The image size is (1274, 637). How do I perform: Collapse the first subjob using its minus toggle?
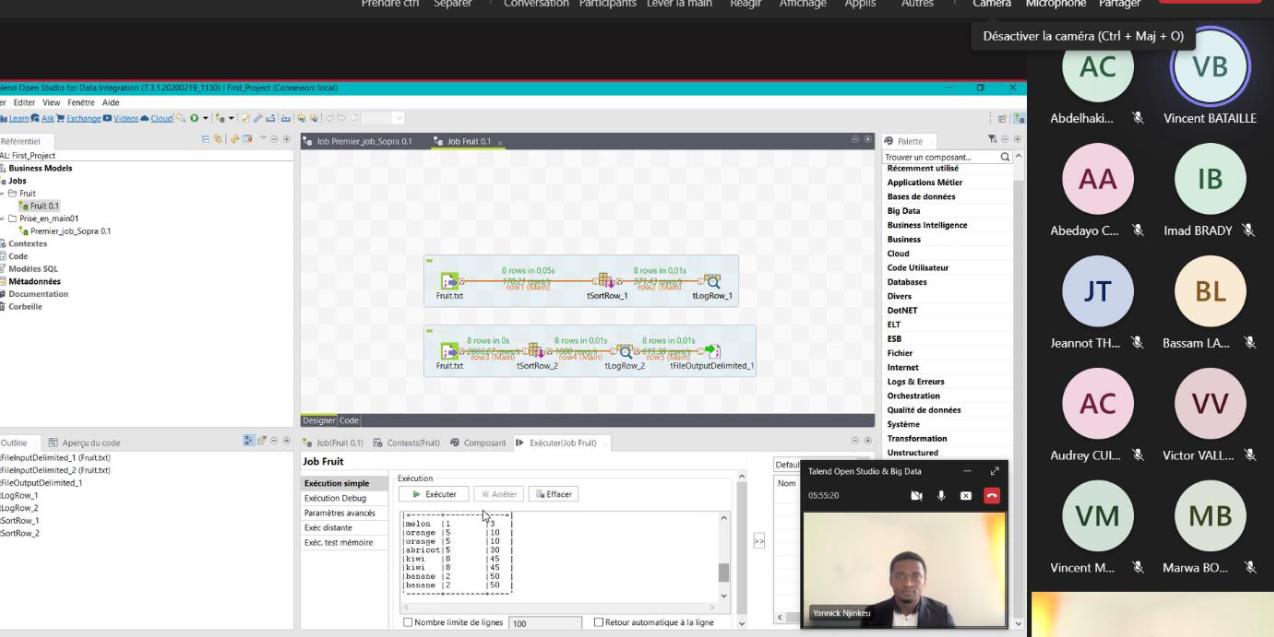(429, 260)
